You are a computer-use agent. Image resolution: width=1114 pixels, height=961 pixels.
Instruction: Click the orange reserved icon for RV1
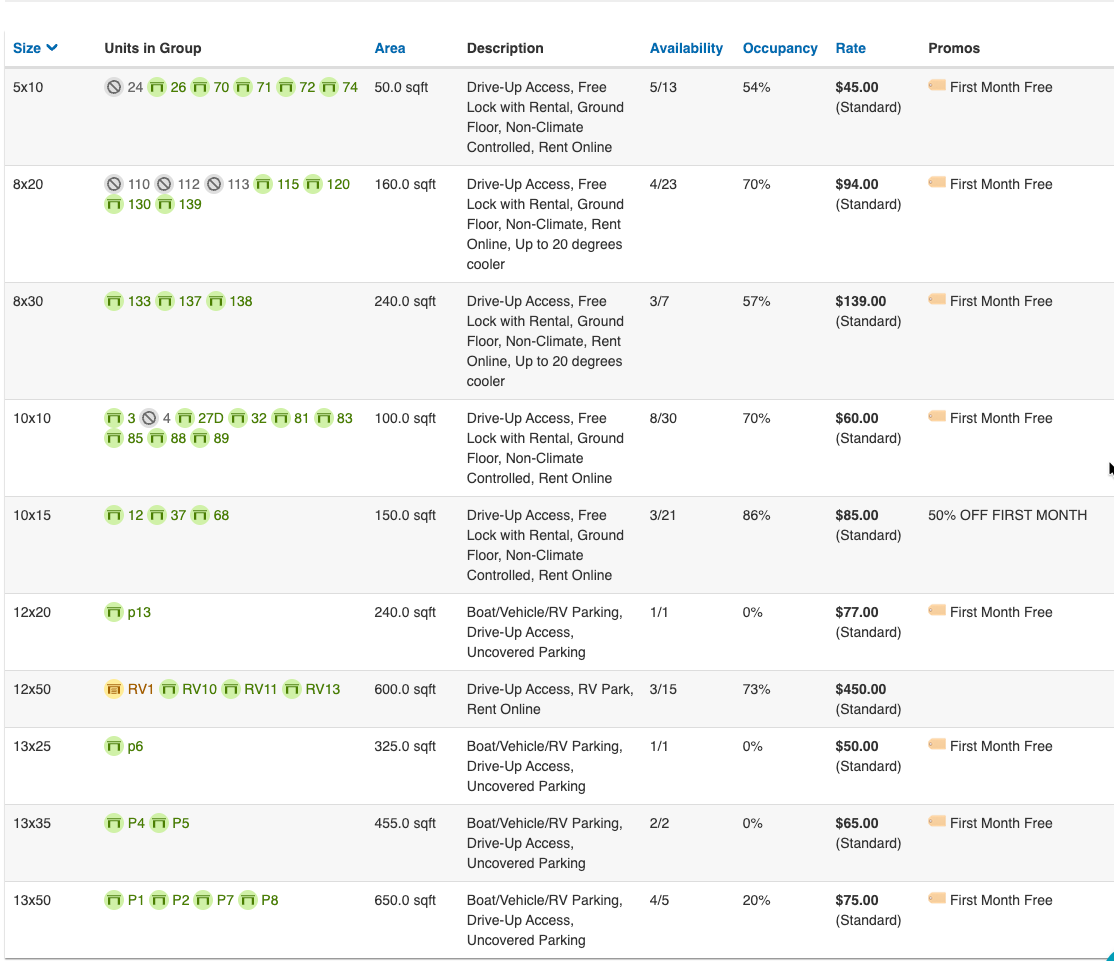point(114,689)
